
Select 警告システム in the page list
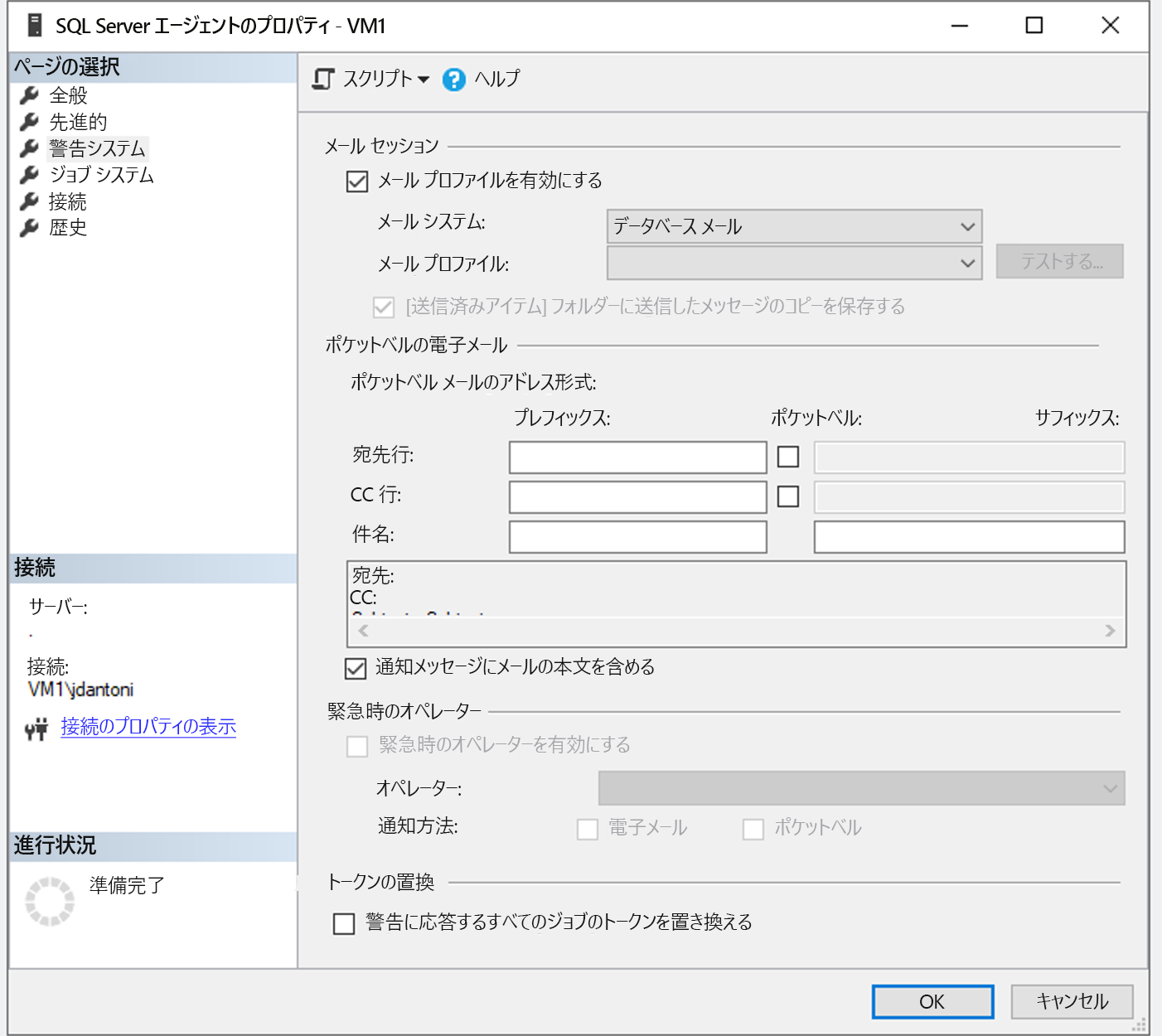click(97, 148)
